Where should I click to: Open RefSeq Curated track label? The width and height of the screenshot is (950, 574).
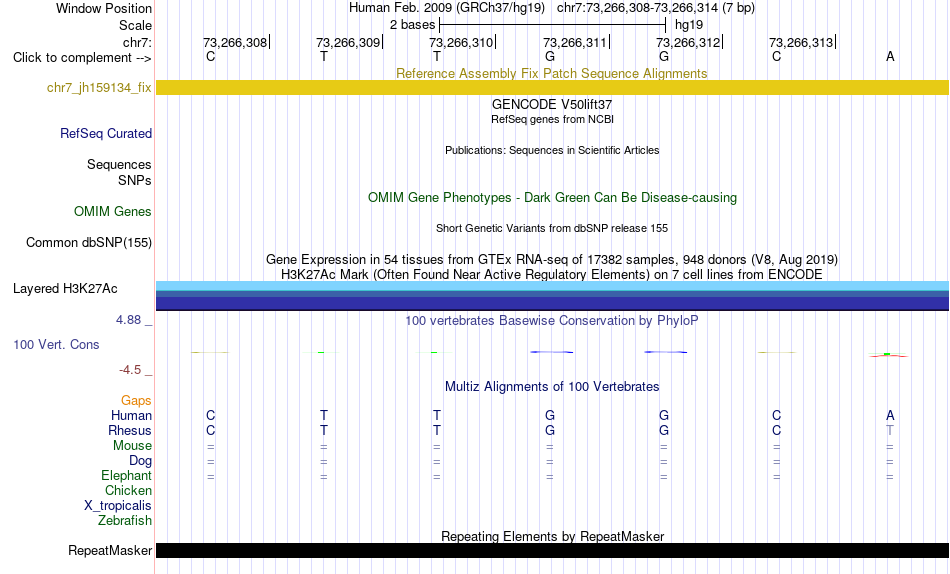[x=106, y=133]
